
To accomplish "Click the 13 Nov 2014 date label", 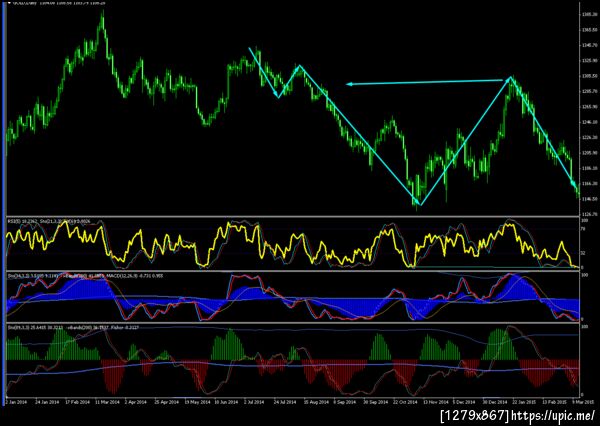I will (x=435, y=402).
